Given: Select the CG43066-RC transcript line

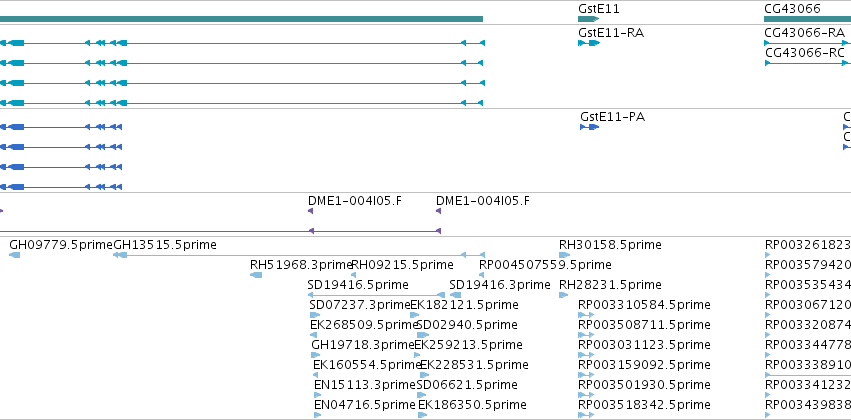Looking at the screenshot, I should point(808,63).
